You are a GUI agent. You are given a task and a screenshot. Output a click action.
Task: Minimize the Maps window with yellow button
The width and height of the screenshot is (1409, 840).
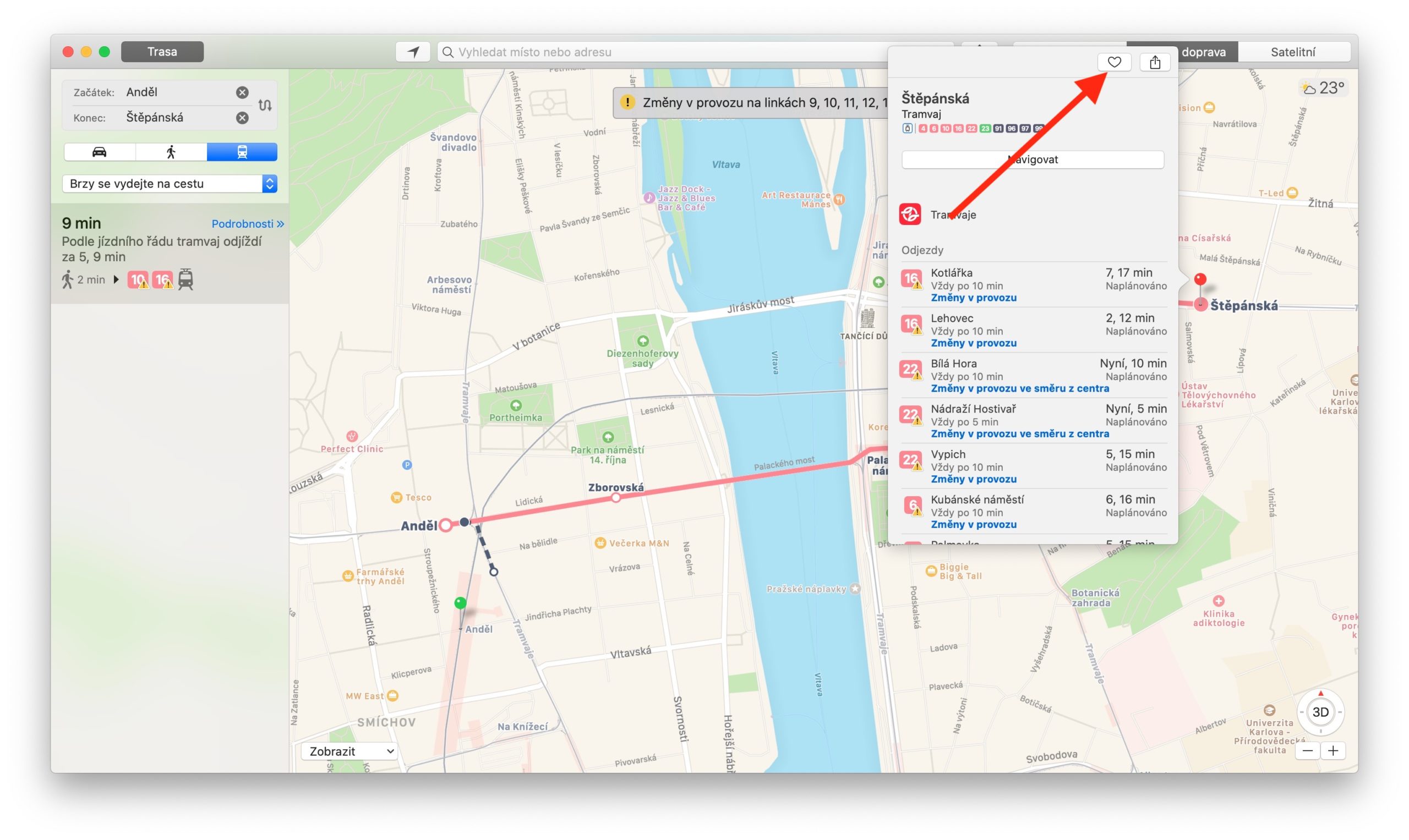[86, 52]
